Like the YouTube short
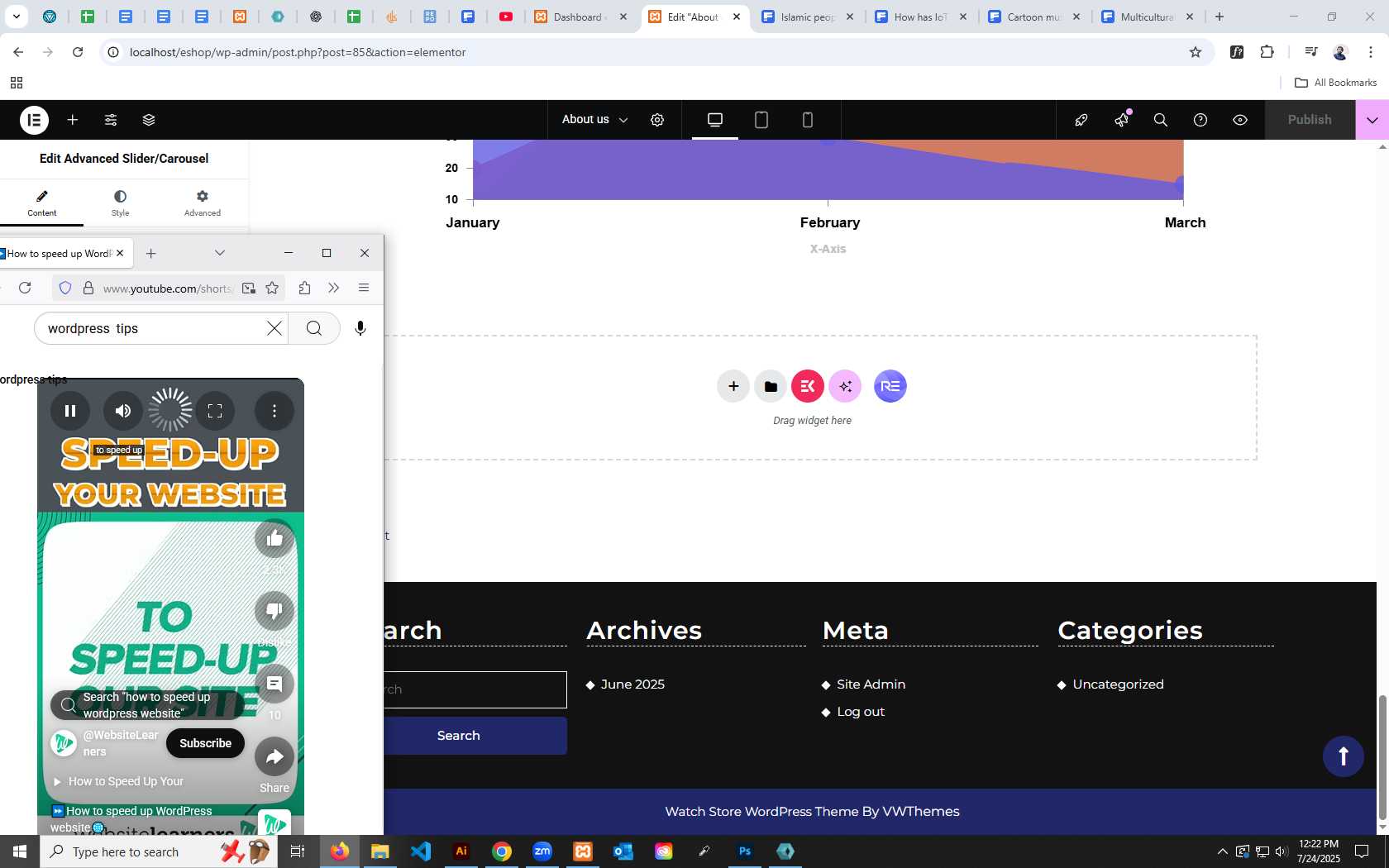1389x868 pixels. 274,539
